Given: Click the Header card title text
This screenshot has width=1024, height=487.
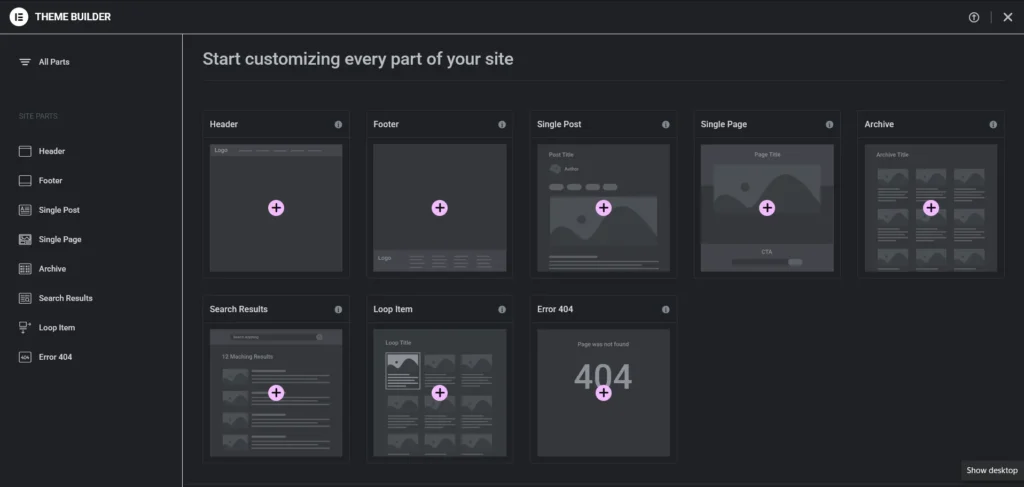Looking at the screenshot, I should (x=223, y=124).
